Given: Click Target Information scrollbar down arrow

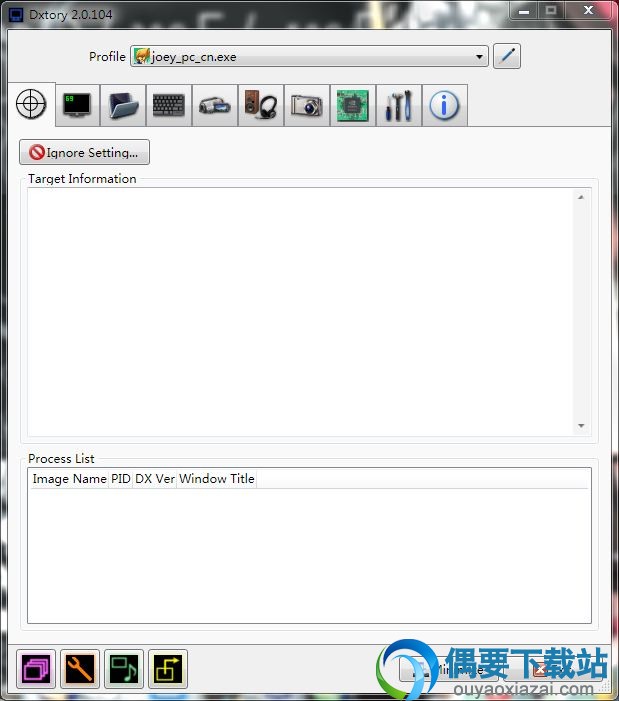Looking at the screenshot, I should 581,426.
